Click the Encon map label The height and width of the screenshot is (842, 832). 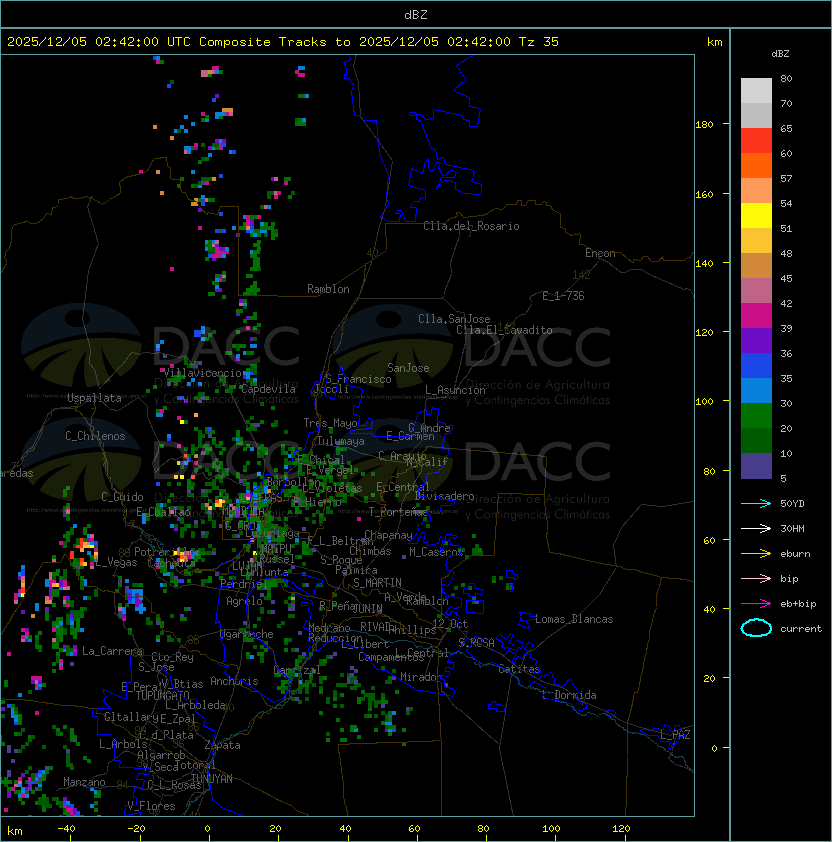(x=600, y=253)
